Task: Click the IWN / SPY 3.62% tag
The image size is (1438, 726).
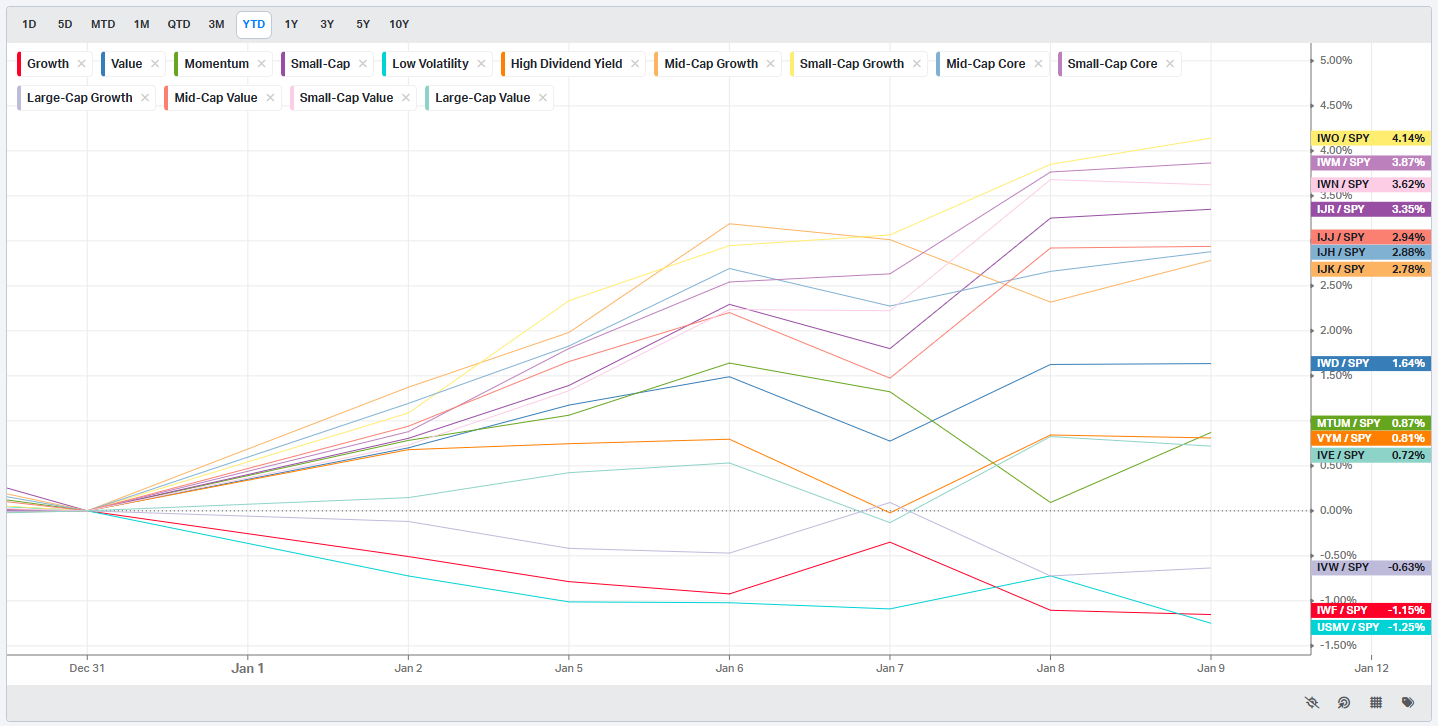Action: pyautogui.click(x=1370, y=185)
